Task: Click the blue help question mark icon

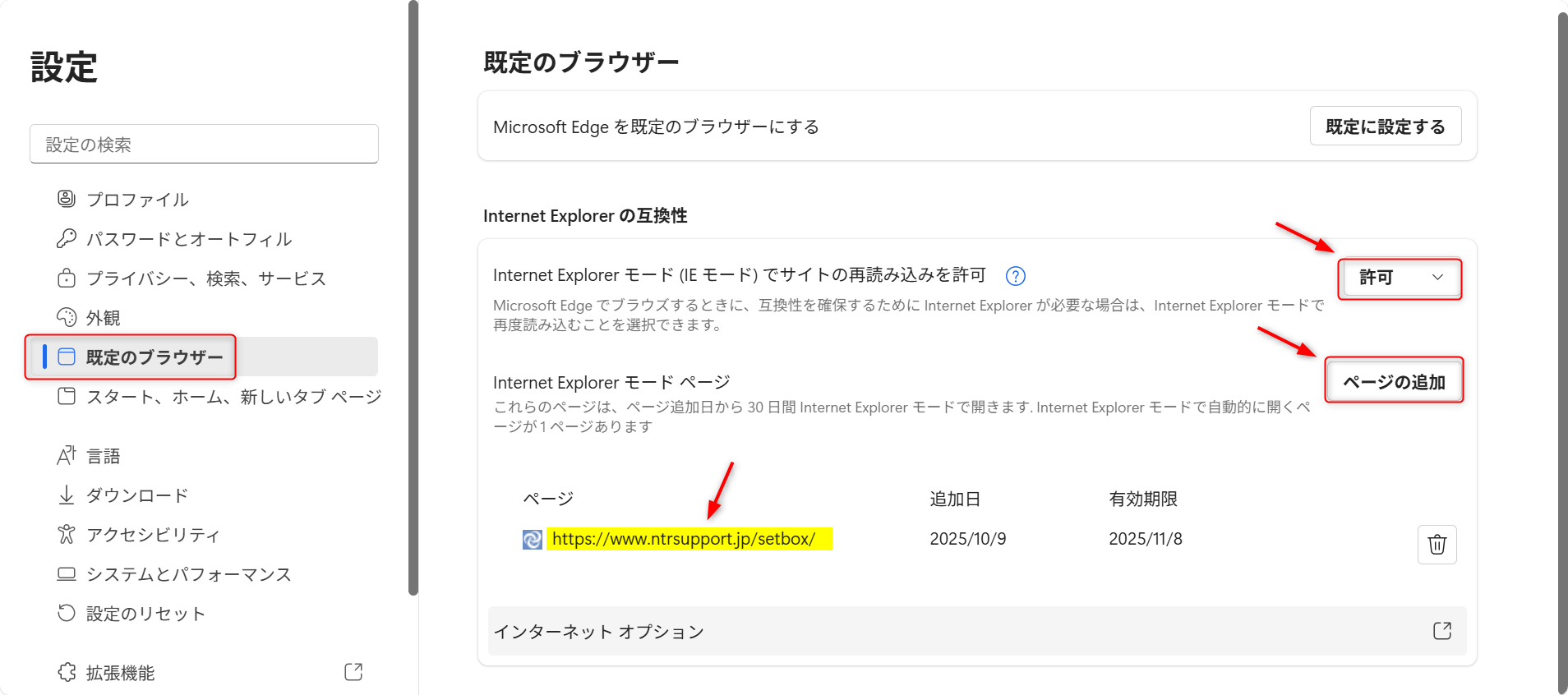Action: pos(1016,276)
